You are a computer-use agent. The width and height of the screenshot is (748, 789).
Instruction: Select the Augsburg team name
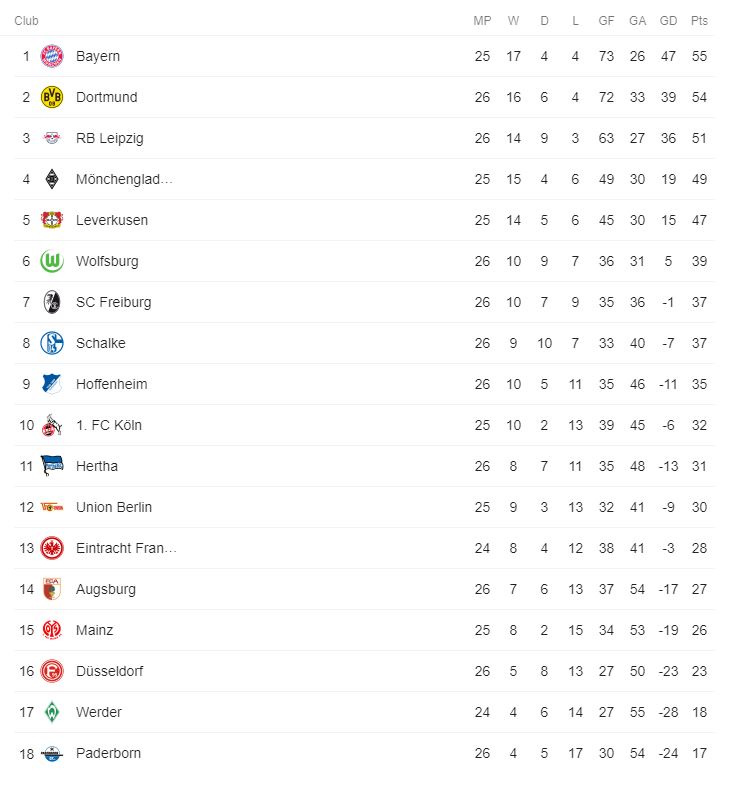pos(105,589)
